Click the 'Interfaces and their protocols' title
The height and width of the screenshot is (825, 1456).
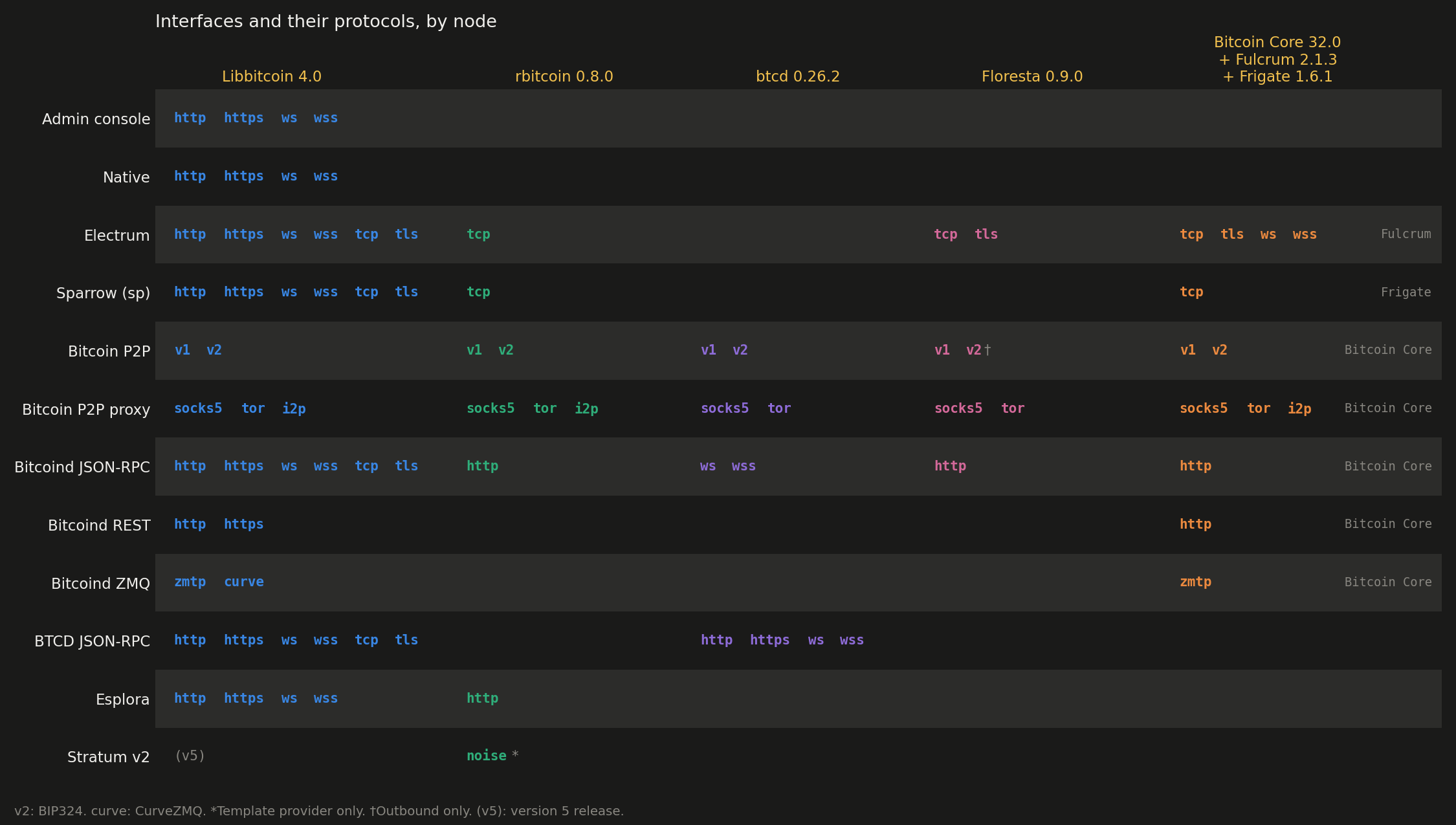[x=326, y=21]
